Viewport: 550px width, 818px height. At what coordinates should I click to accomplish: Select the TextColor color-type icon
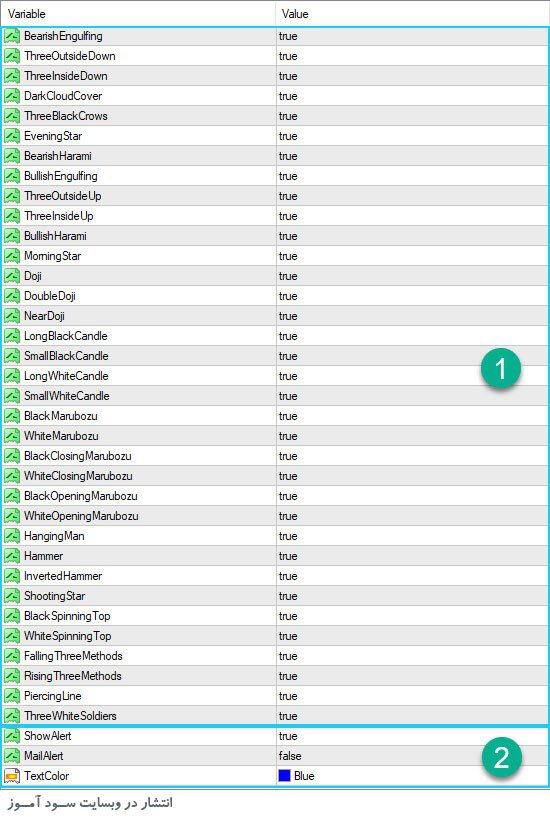pyautogui.click(x=12, y=776)
